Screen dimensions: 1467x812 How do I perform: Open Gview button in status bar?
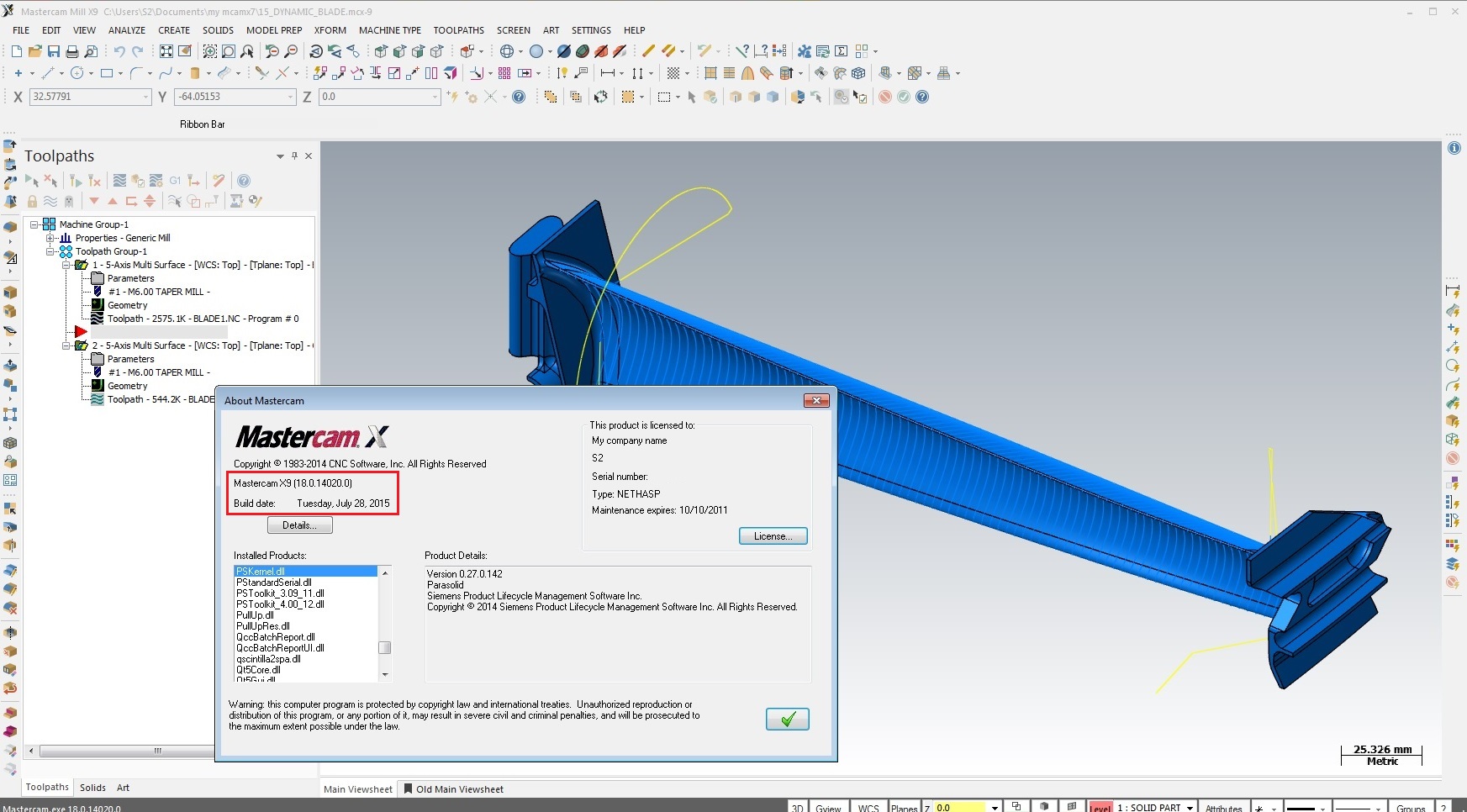coord(828,807)
